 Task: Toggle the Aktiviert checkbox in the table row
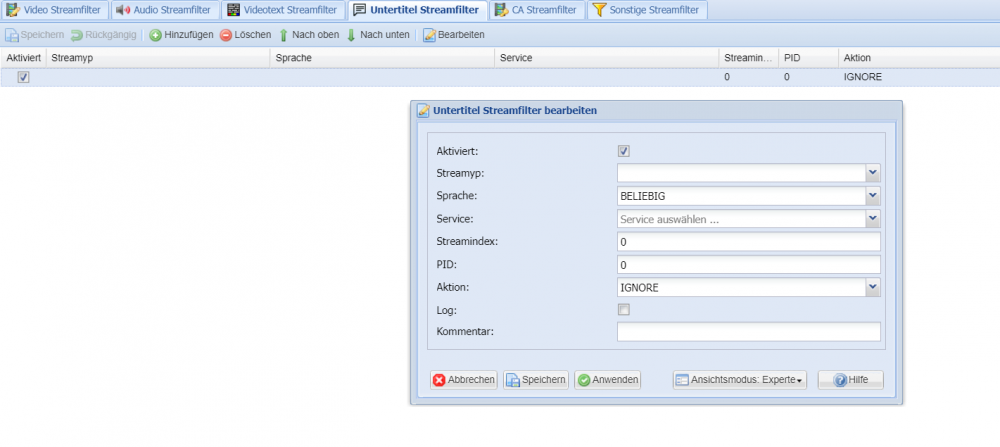[x=24, y=77]
